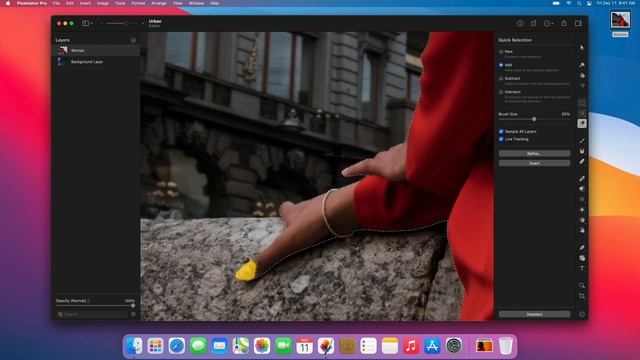Select the Background Layer
Screen dimensions: 640x360
tap(96, 62)
